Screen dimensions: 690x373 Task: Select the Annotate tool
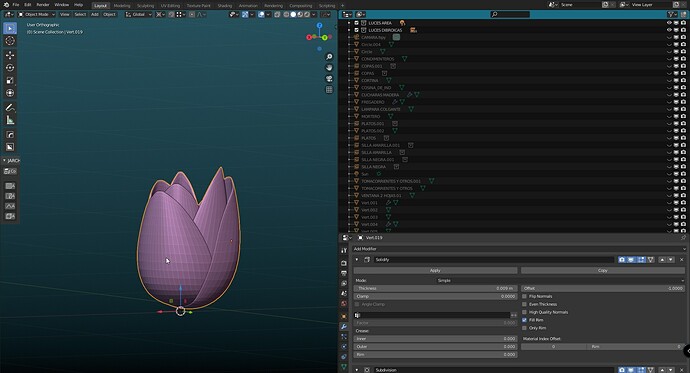[10, 107]
